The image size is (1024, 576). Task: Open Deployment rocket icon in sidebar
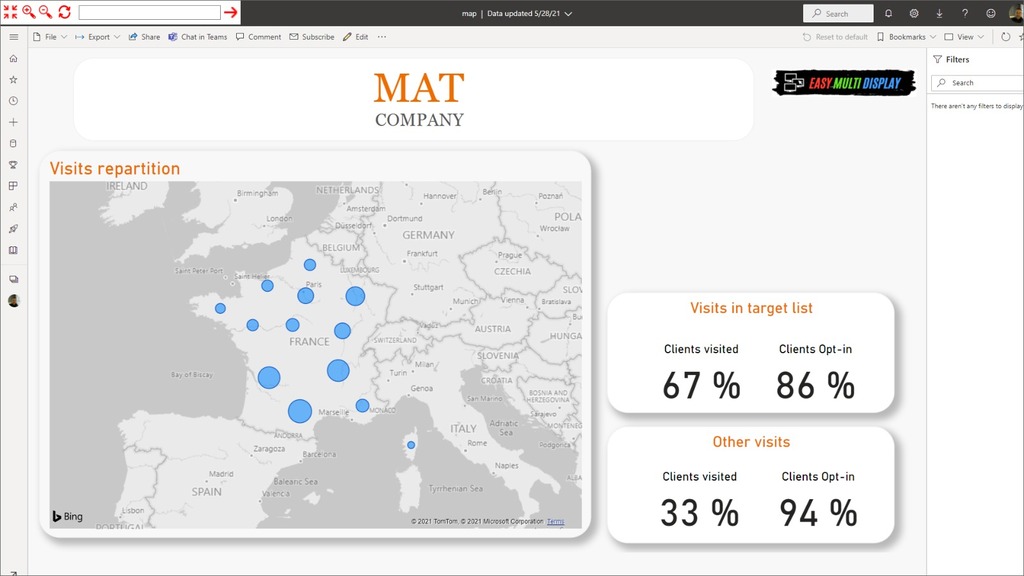13,229
